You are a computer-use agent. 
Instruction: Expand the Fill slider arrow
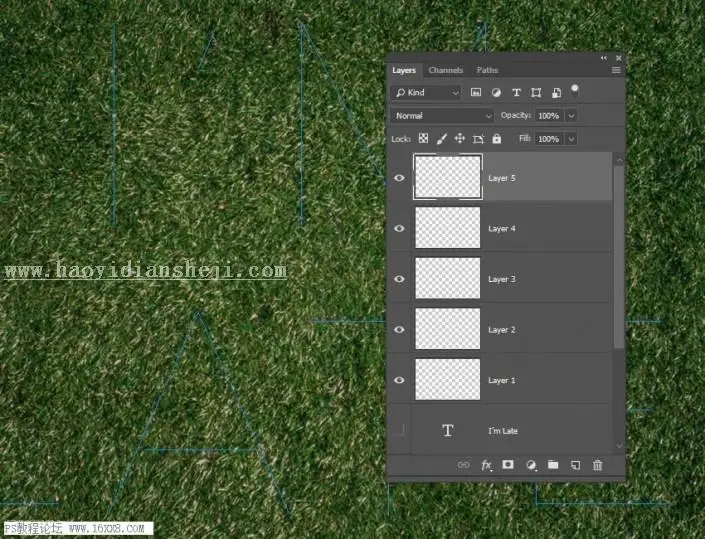click(x=571, y=139)
